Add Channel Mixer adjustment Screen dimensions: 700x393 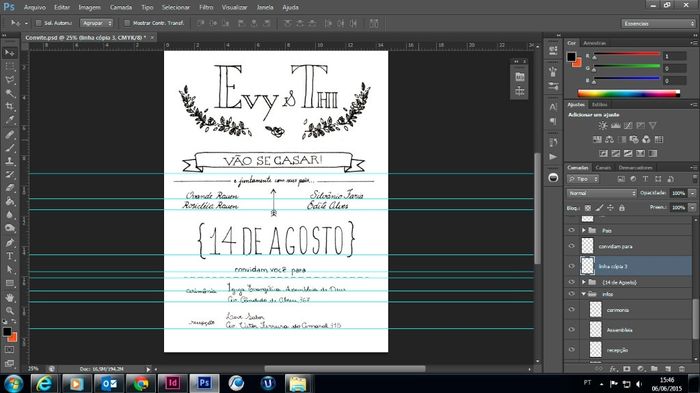[646, 139]
